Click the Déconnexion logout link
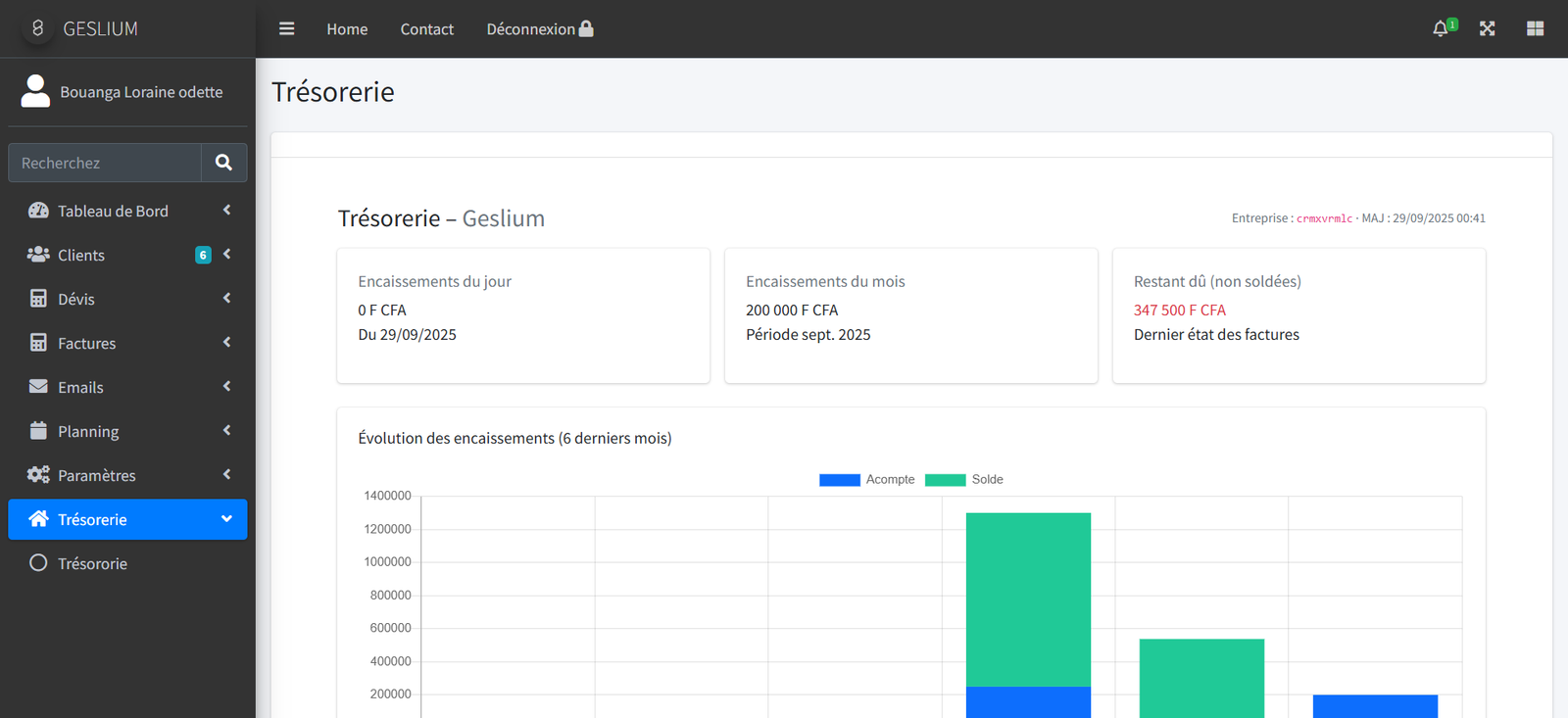Image resolution: width=1568 pixels, height=718 pixels. coord(530,29)
